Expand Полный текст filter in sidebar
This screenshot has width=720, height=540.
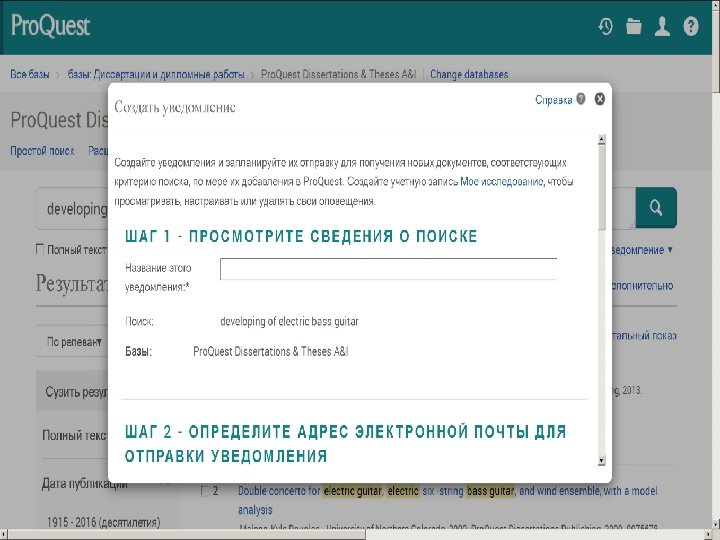pyautogui.click(x=74, y=435)
